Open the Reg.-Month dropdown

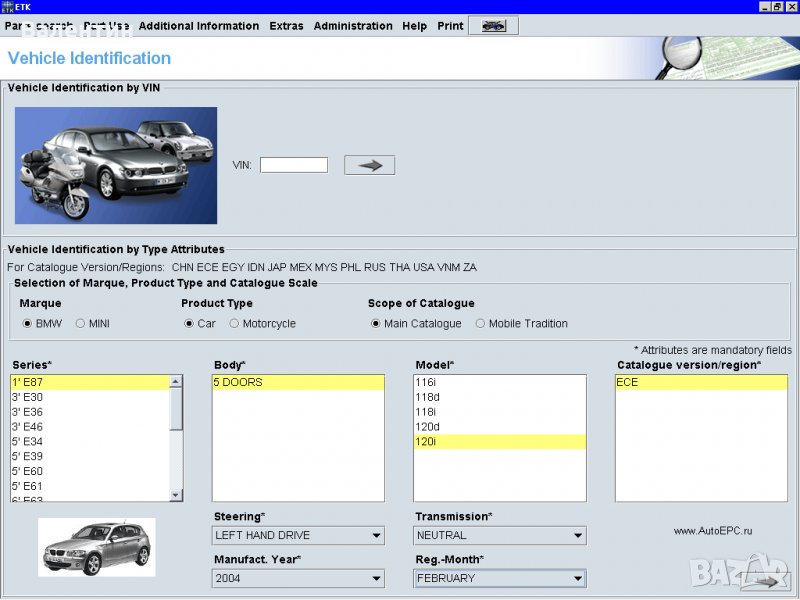pos(577,578)
